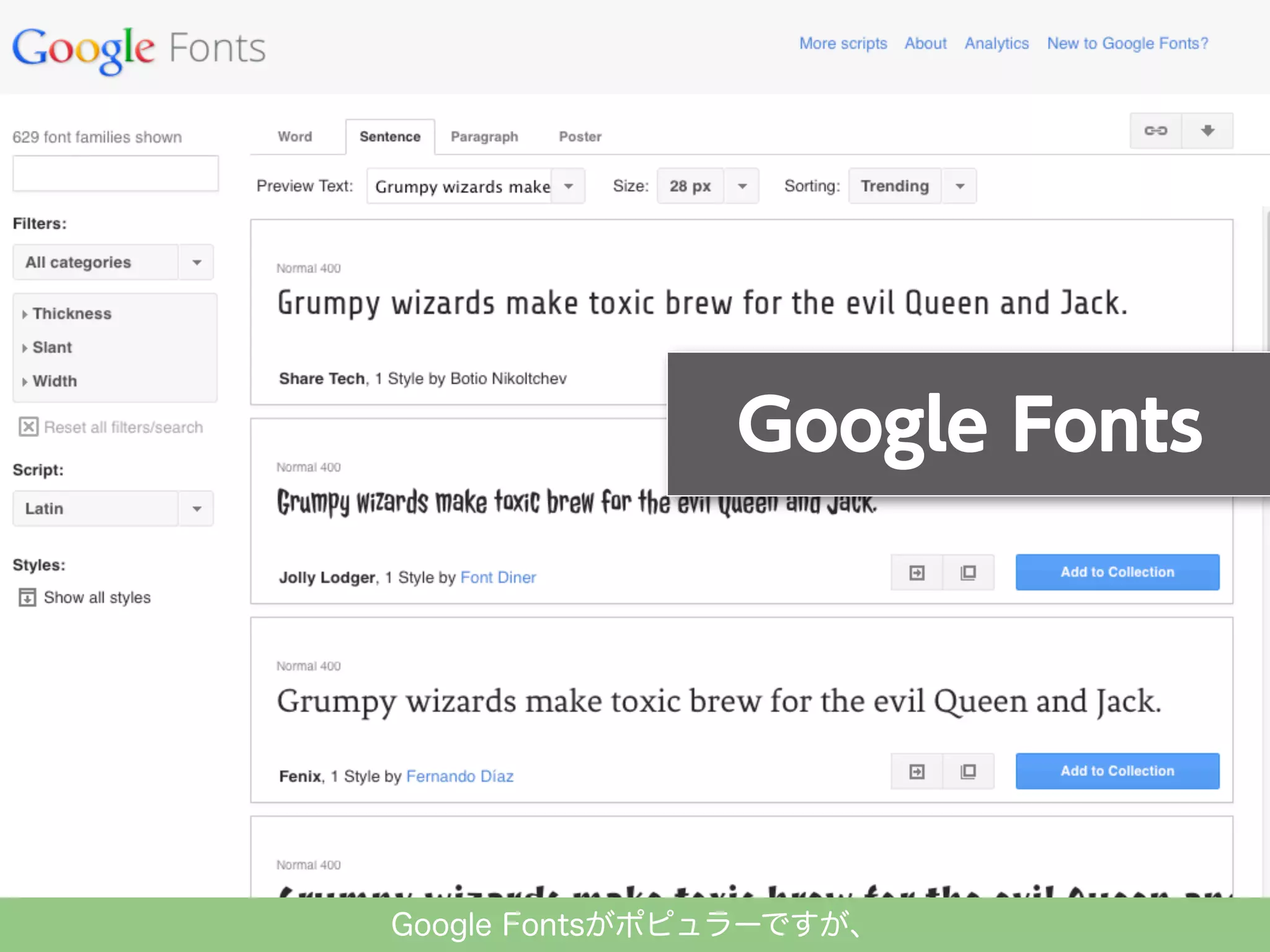Click Reset all filters/search text
Viewport: 1270px width, 952px height.
click(123, 428)
